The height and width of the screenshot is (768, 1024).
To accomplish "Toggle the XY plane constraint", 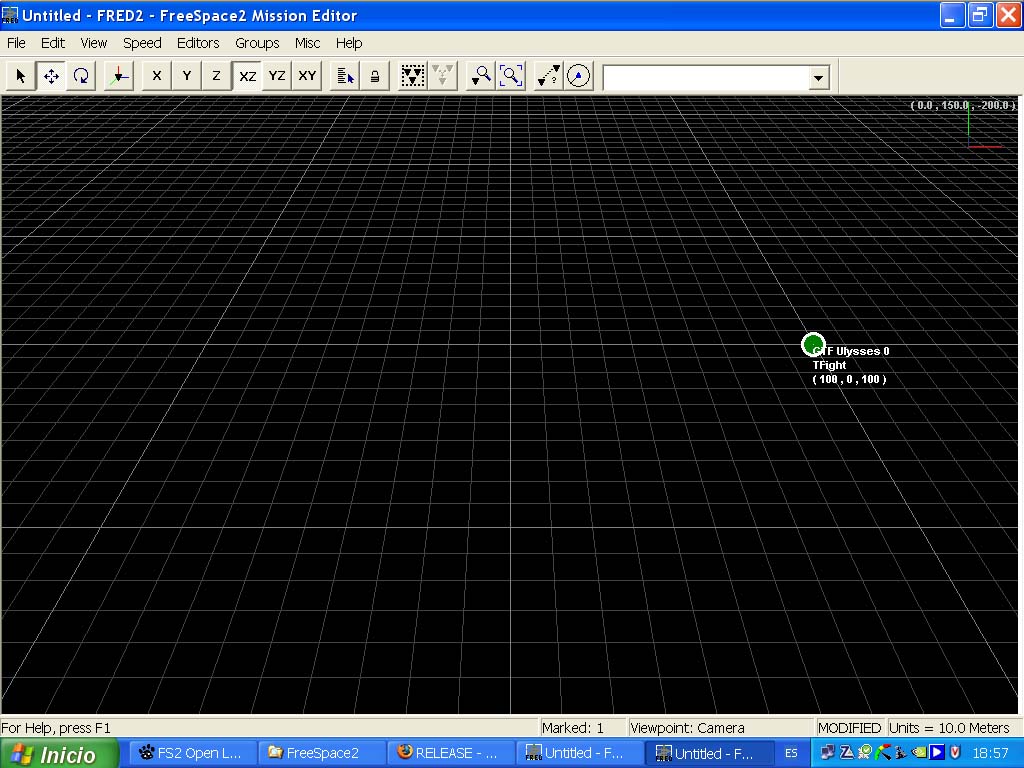I will (307, 76).
